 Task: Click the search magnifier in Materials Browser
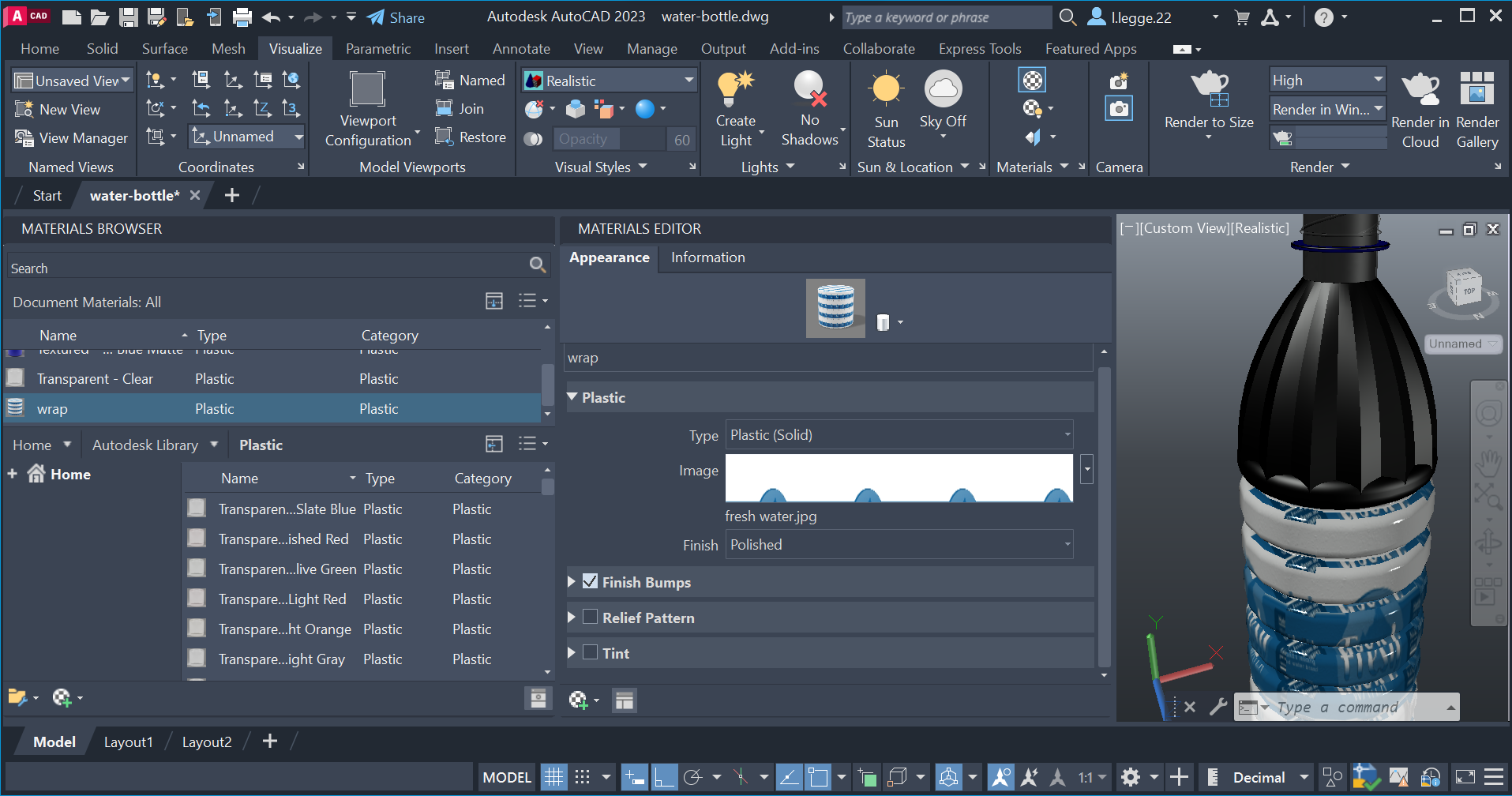click(x=538, y=265)
